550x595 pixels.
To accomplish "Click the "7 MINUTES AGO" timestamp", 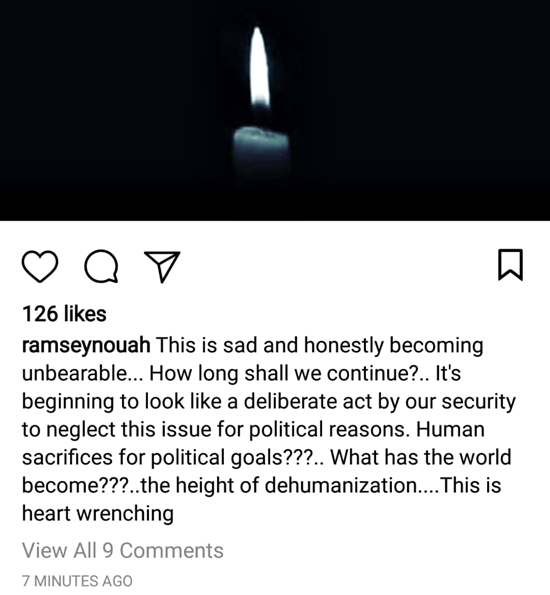I will pyautogui.click(x=77, y=581).
